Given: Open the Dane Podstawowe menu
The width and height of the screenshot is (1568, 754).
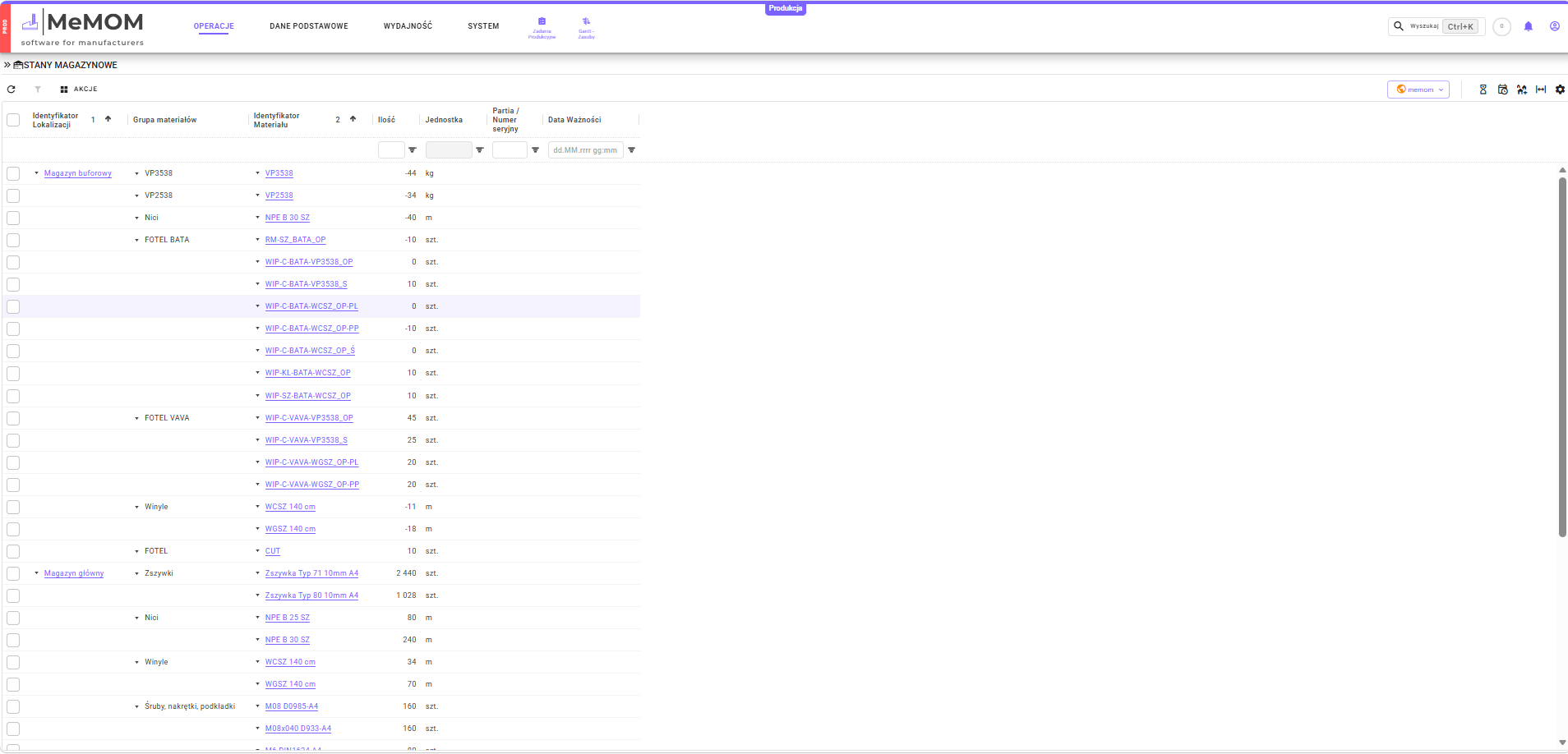Looking at the screenshot, I should coord(309,26).
